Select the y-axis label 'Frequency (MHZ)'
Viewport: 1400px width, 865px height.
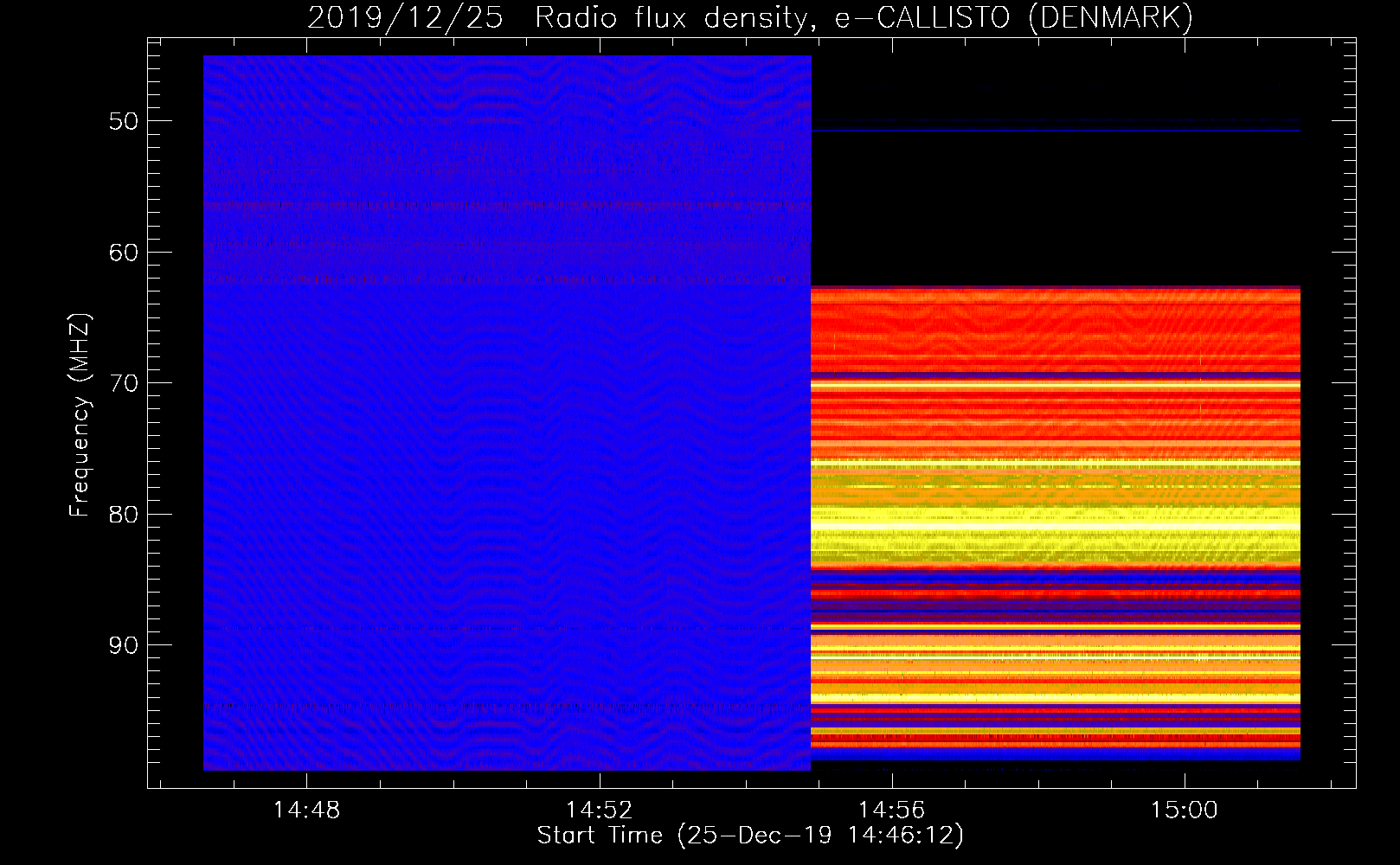80,415
